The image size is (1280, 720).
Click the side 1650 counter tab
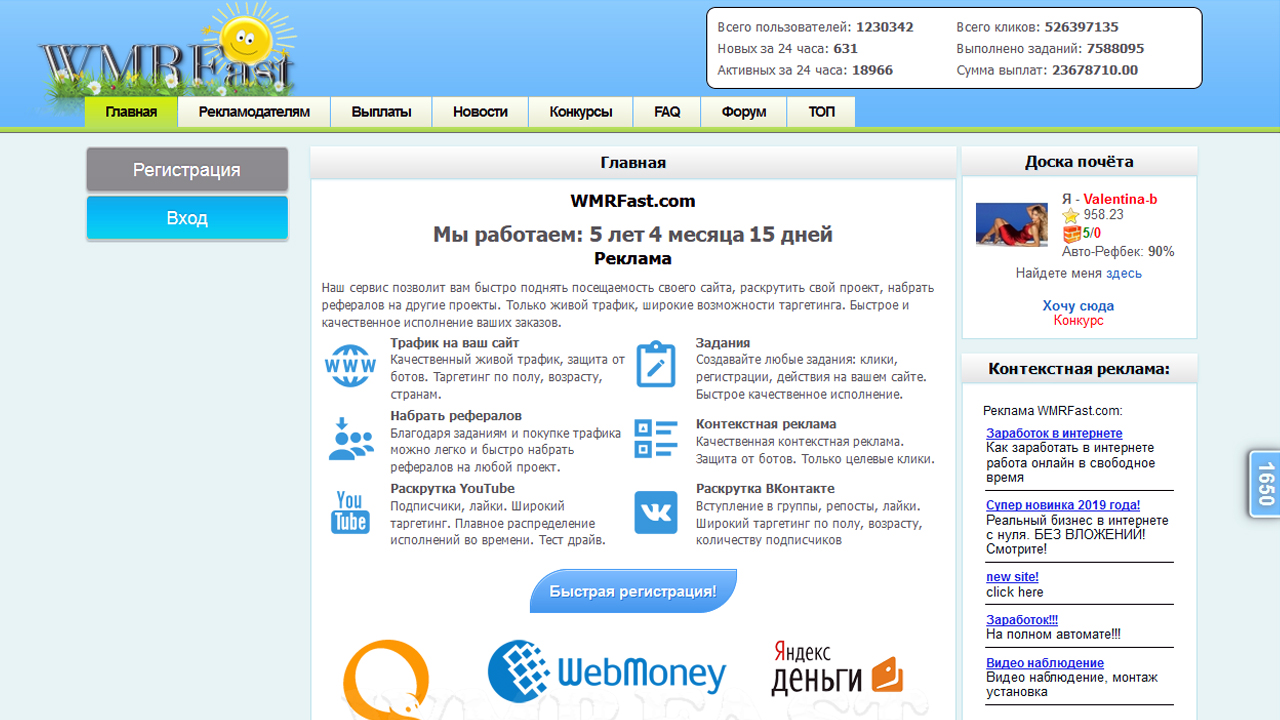pos(1265,484)
